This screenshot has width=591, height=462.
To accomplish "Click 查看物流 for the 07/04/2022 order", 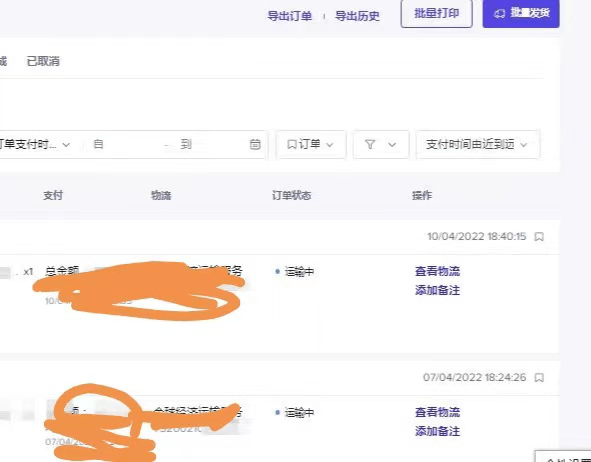I will coord(437,412).
